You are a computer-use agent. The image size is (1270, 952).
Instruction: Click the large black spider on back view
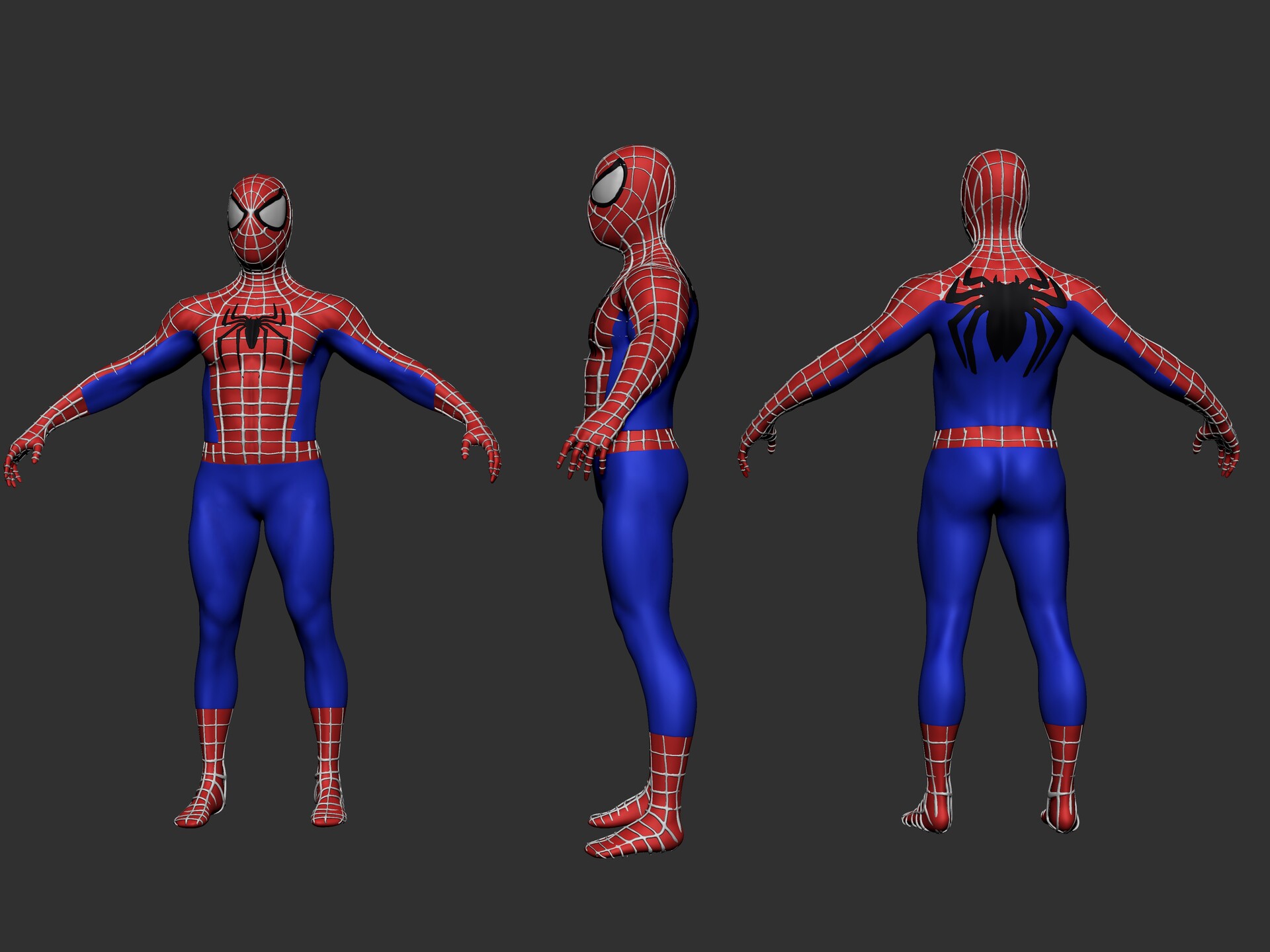point(1004,315)
